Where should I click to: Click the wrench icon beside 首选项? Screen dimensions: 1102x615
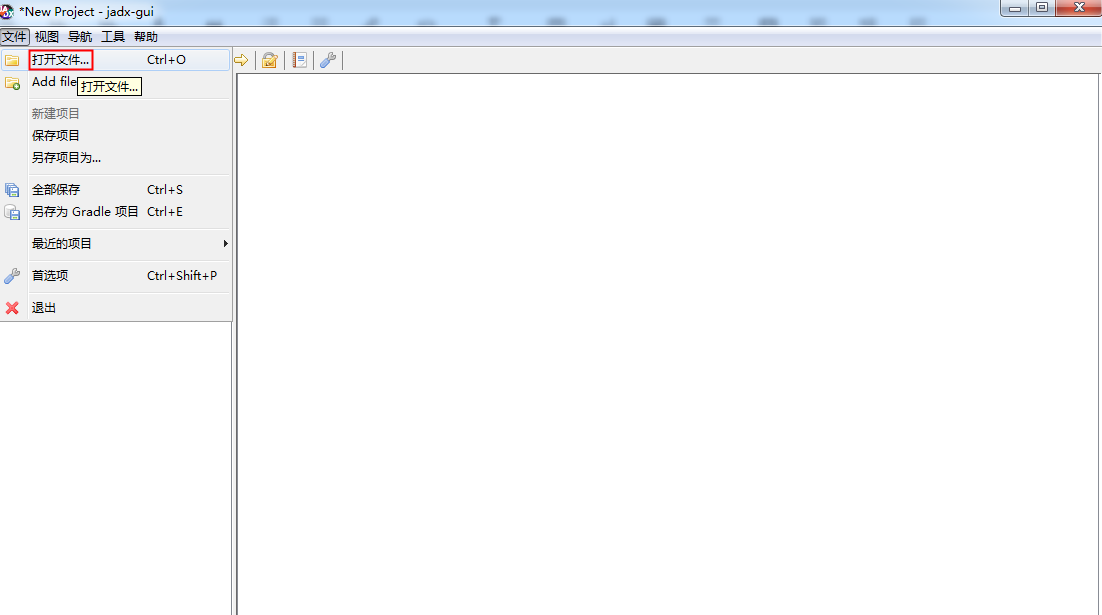[13, 275]
